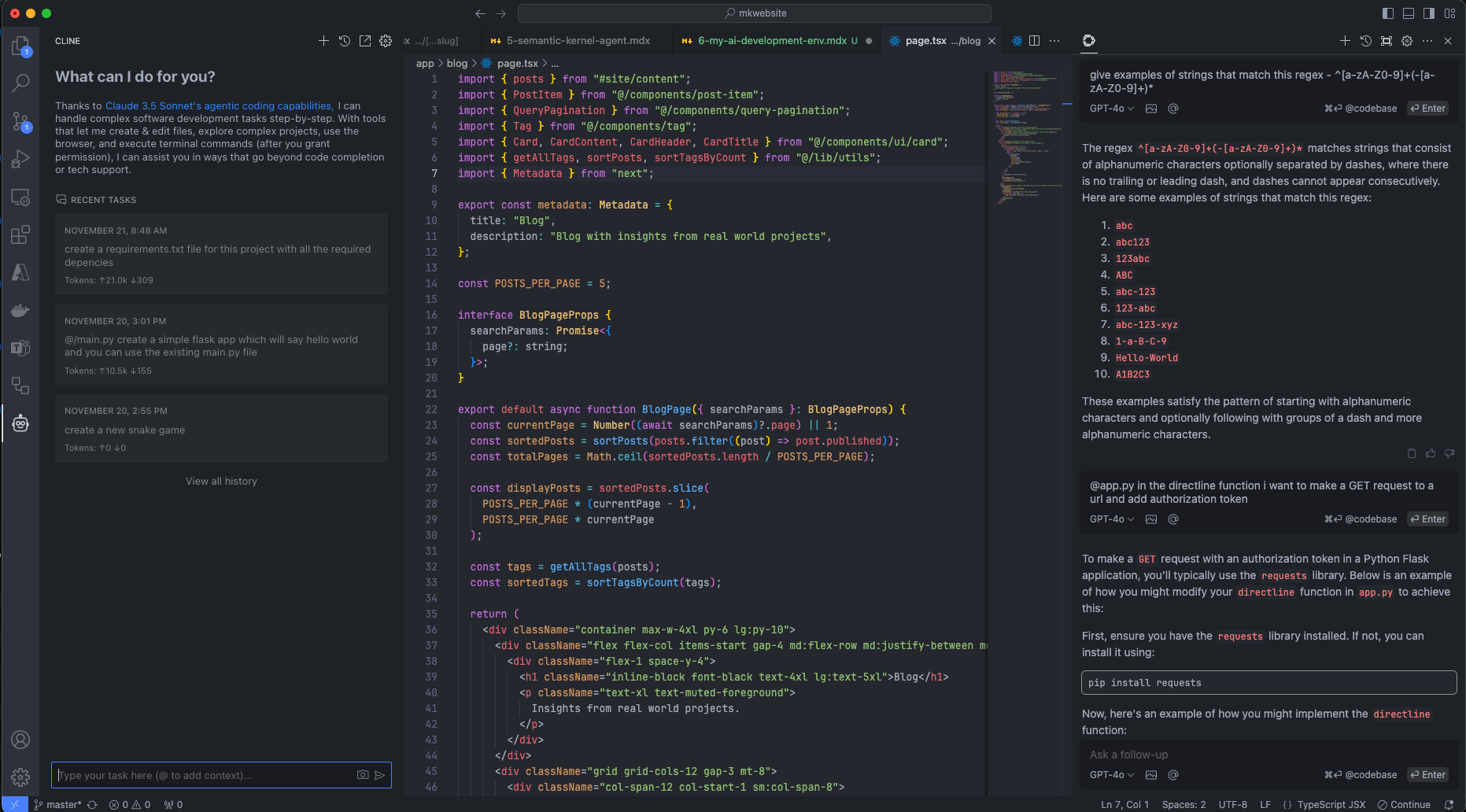Open the Accounts menu icon

(20, 740)
